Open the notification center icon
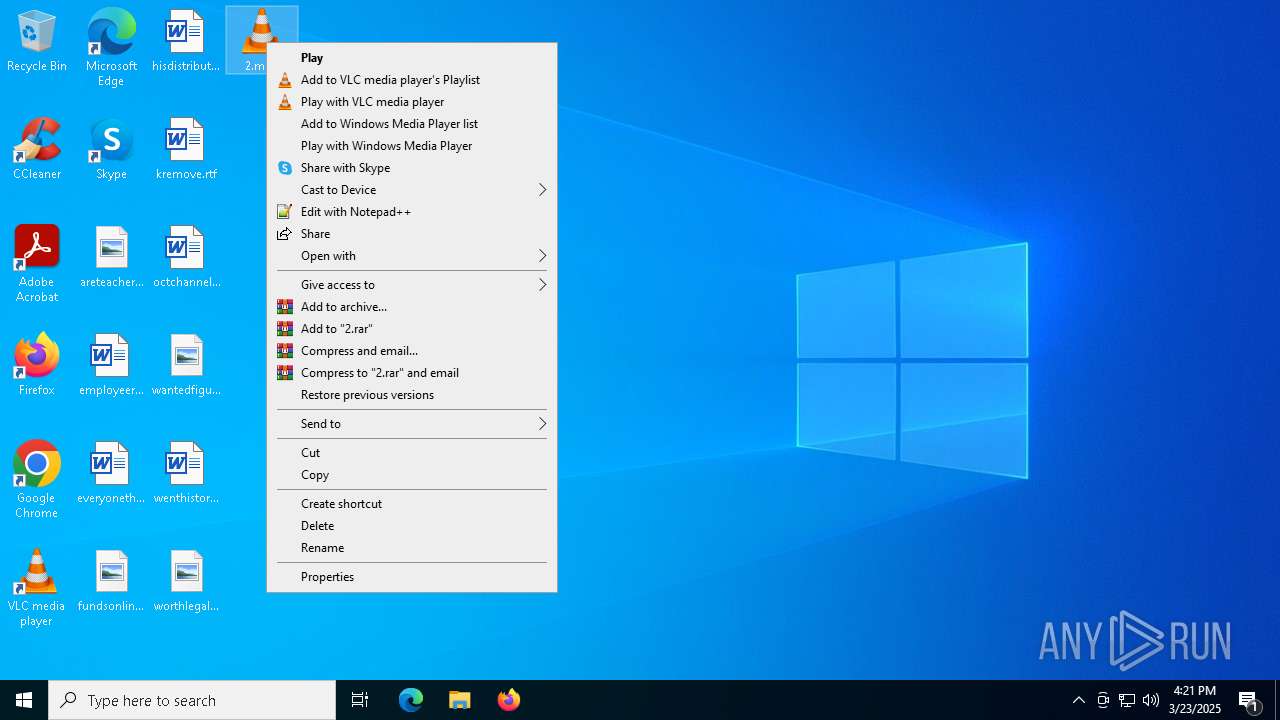This screenshot has height=720, width=1280. pyautogui.click(x=1248, y=700)
